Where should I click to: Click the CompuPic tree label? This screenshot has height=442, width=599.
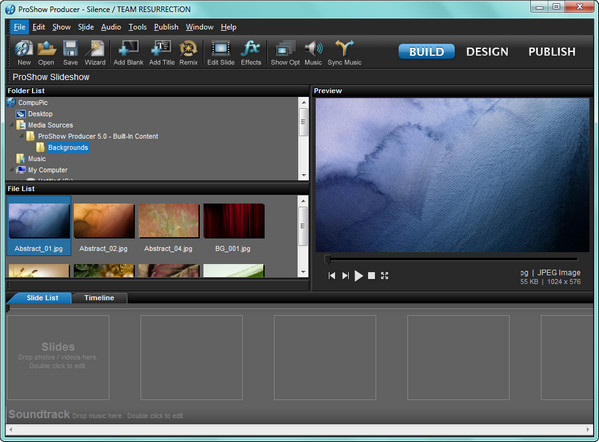32,103
